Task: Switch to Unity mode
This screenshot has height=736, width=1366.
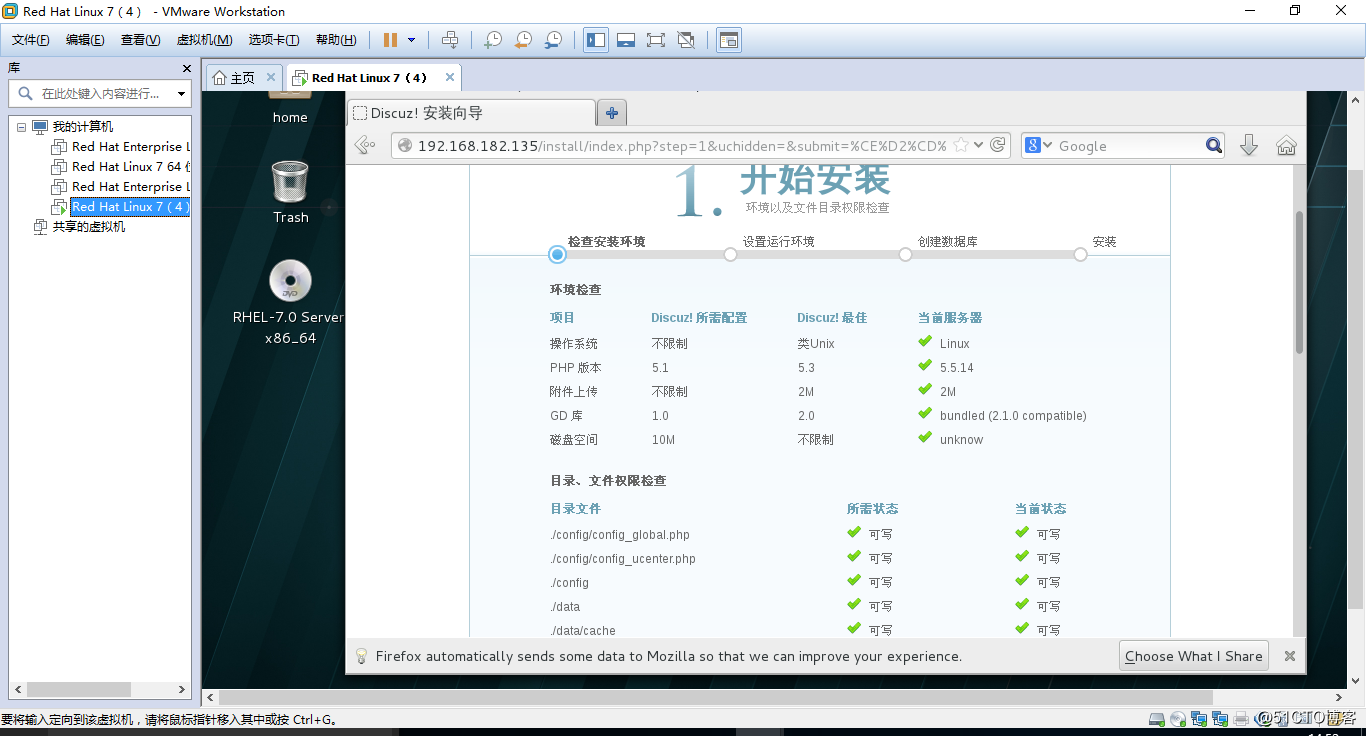Action: pyautogui.click(x=686, y=40)
